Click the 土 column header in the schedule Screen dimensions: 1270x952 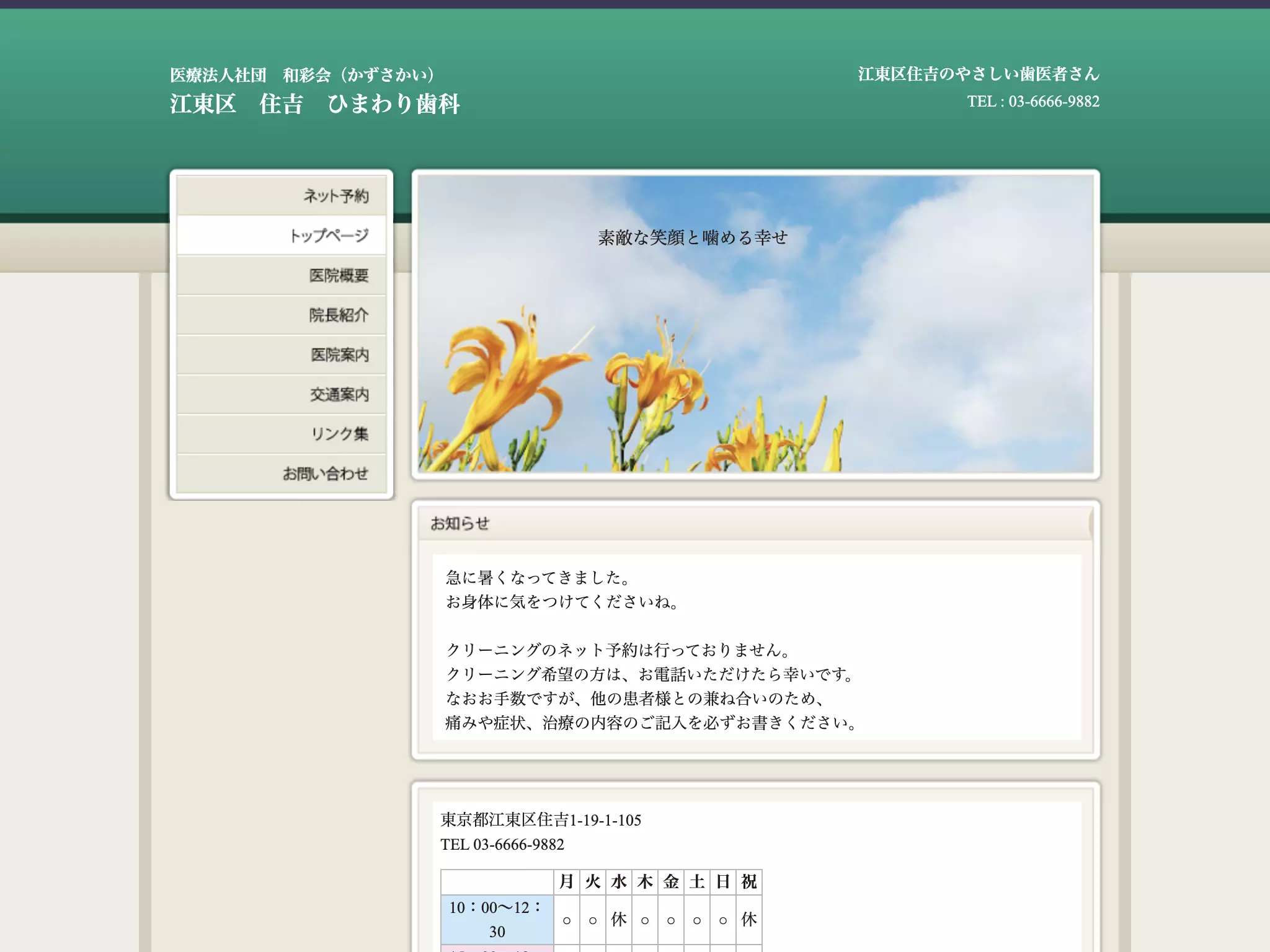click(696, 882)
